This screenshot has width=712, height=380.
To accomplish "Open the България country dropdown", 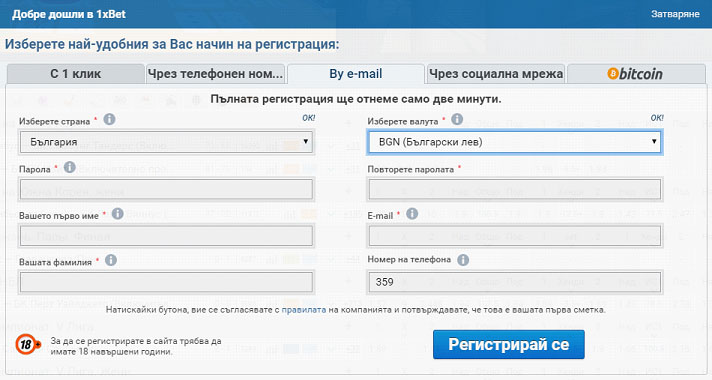I will tap(166, 142).
